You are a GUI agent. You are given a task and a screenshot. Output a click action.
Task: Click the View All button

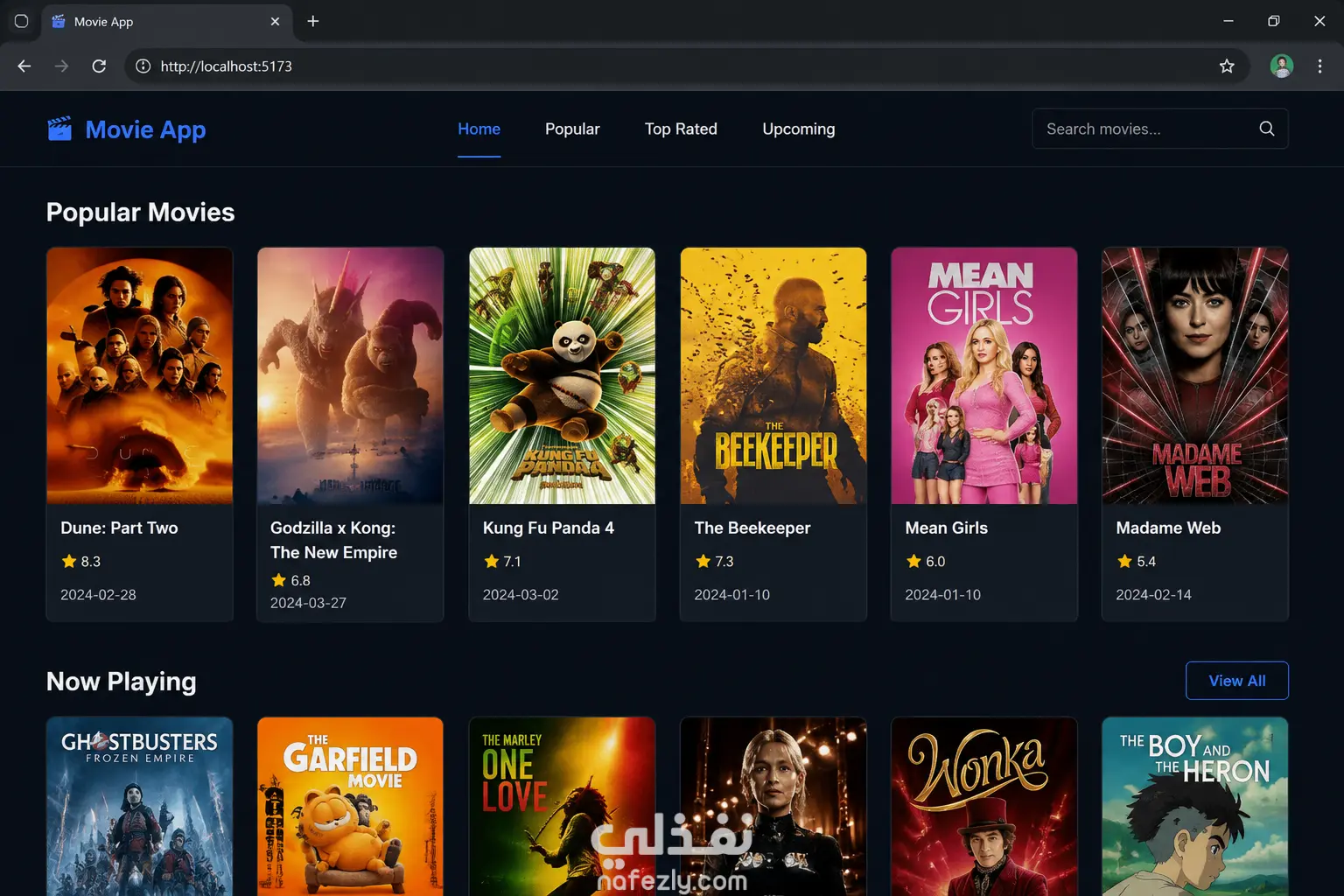pos(1237,681)
